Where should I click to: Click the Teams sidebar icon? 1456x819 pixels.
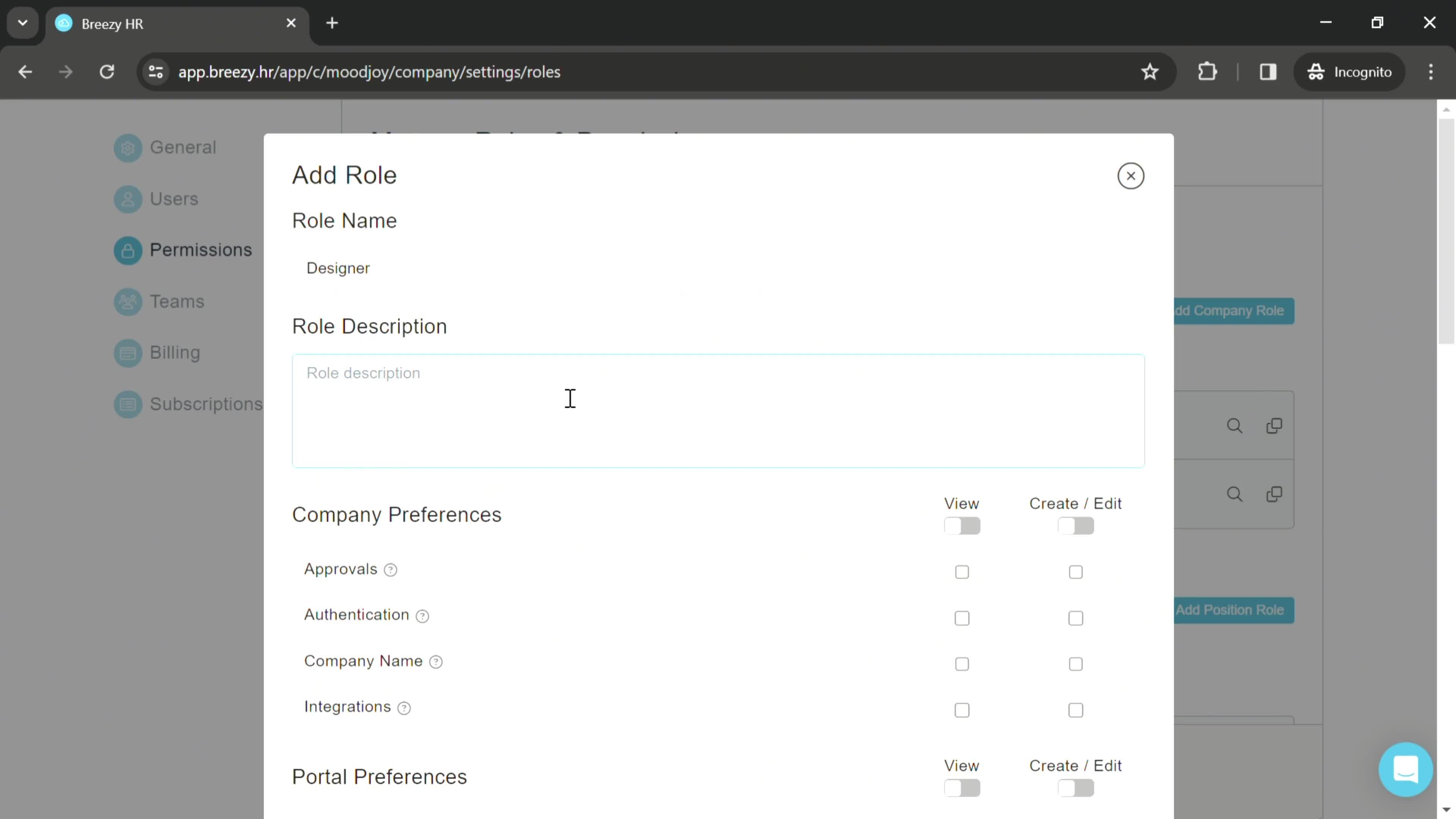pos(128,302)
